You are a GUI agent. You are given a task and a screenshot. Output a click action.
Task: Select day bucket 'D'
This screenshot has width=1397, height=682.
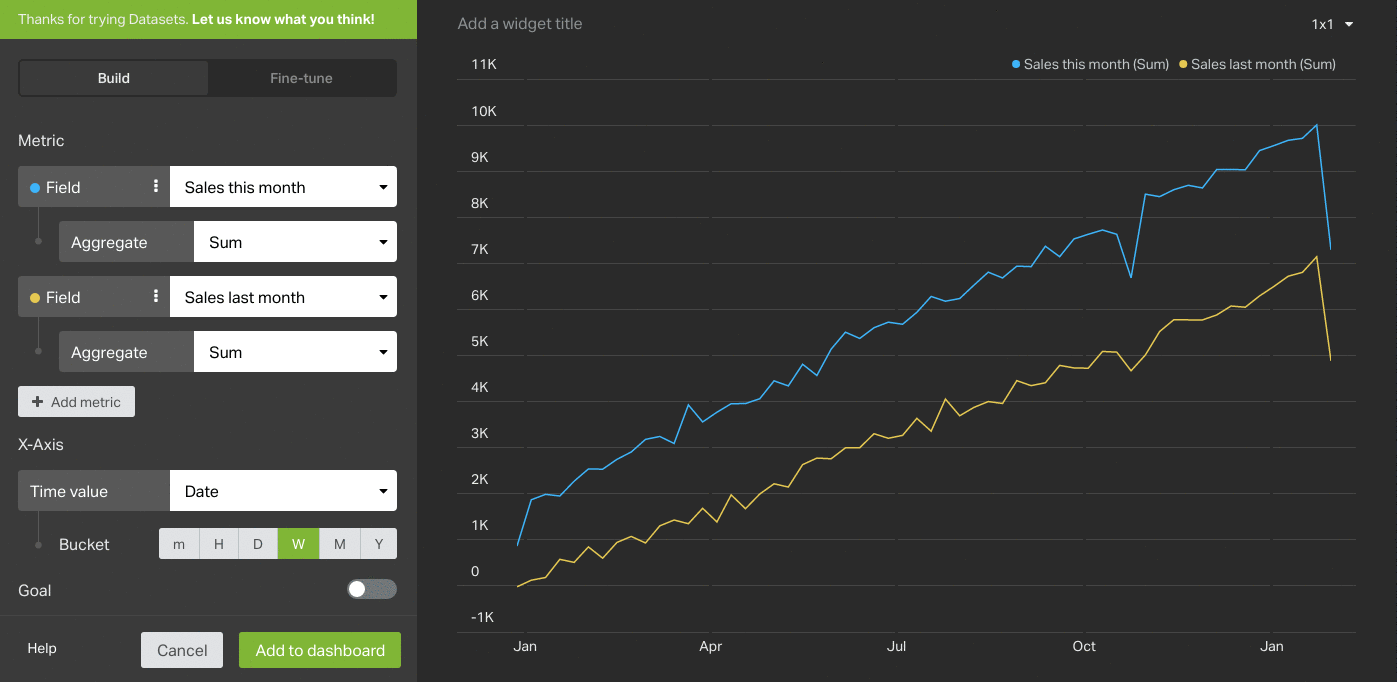click(258, 544)
